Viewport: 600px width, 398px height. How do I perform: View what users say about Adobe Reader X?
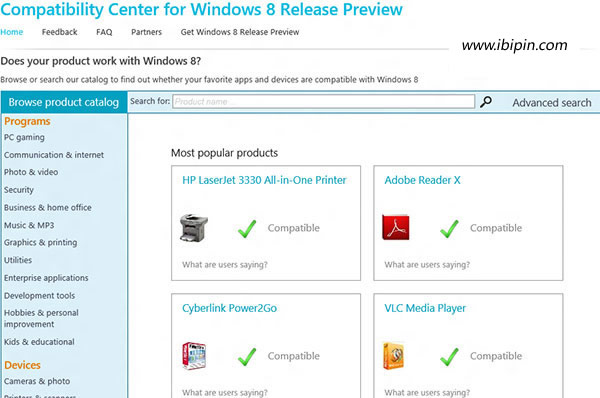point(427,264)
